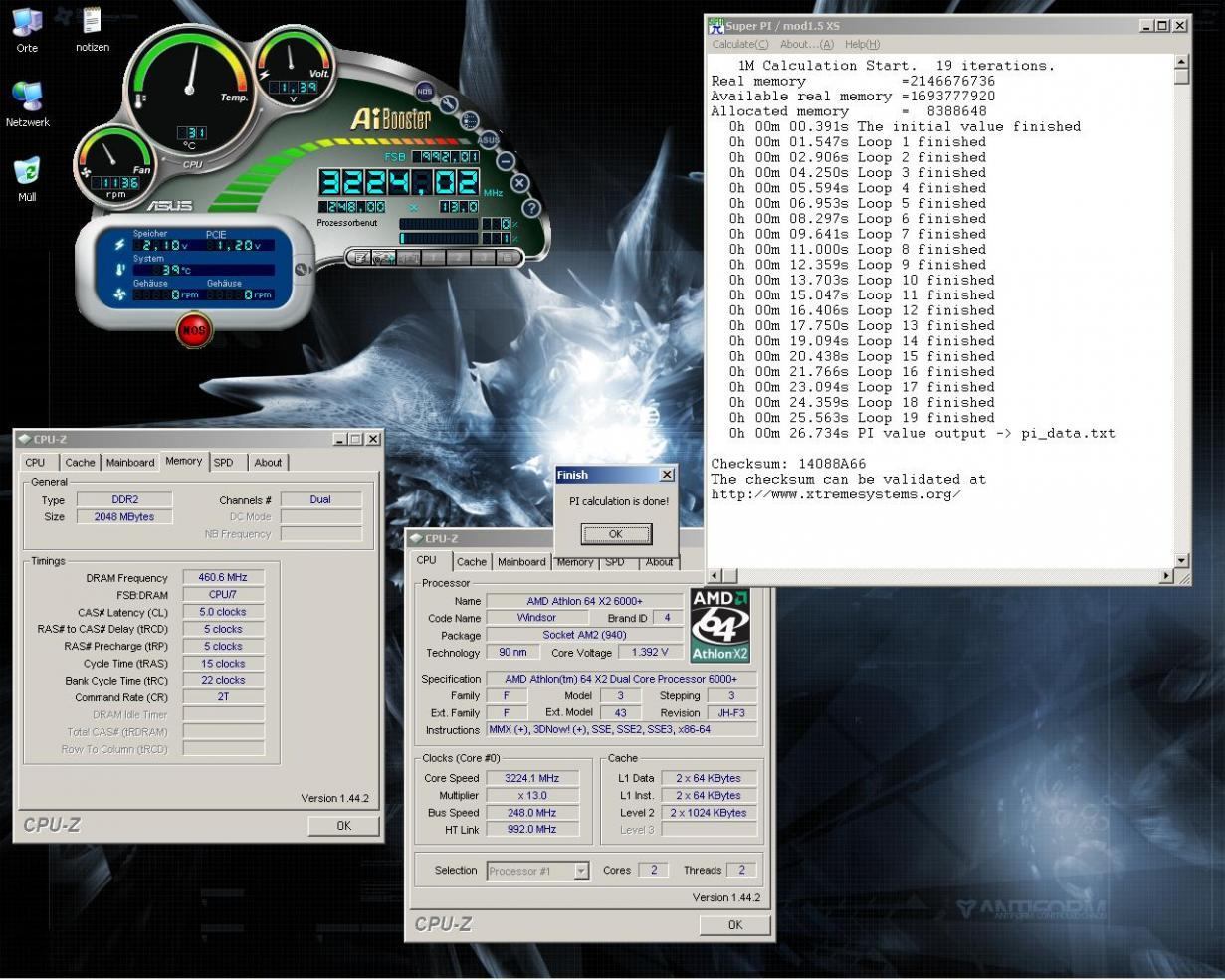Viewport: 1225px width, 980px height.
Task: Click Super PI vertical scrollbar up arrow
Action: point(1182,62)
